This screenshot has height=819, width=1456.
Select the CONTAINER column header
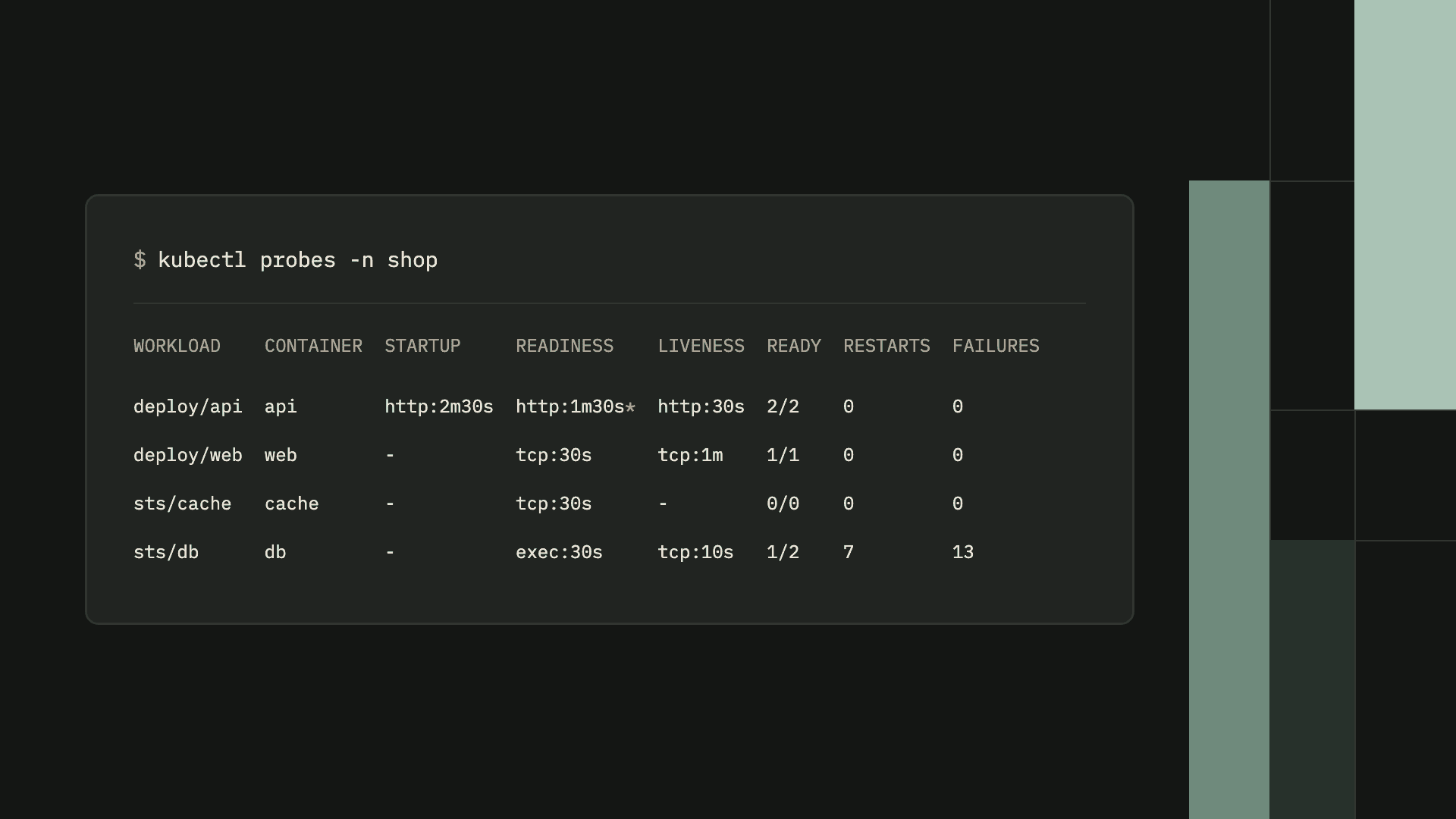click(x=313, y=346)
